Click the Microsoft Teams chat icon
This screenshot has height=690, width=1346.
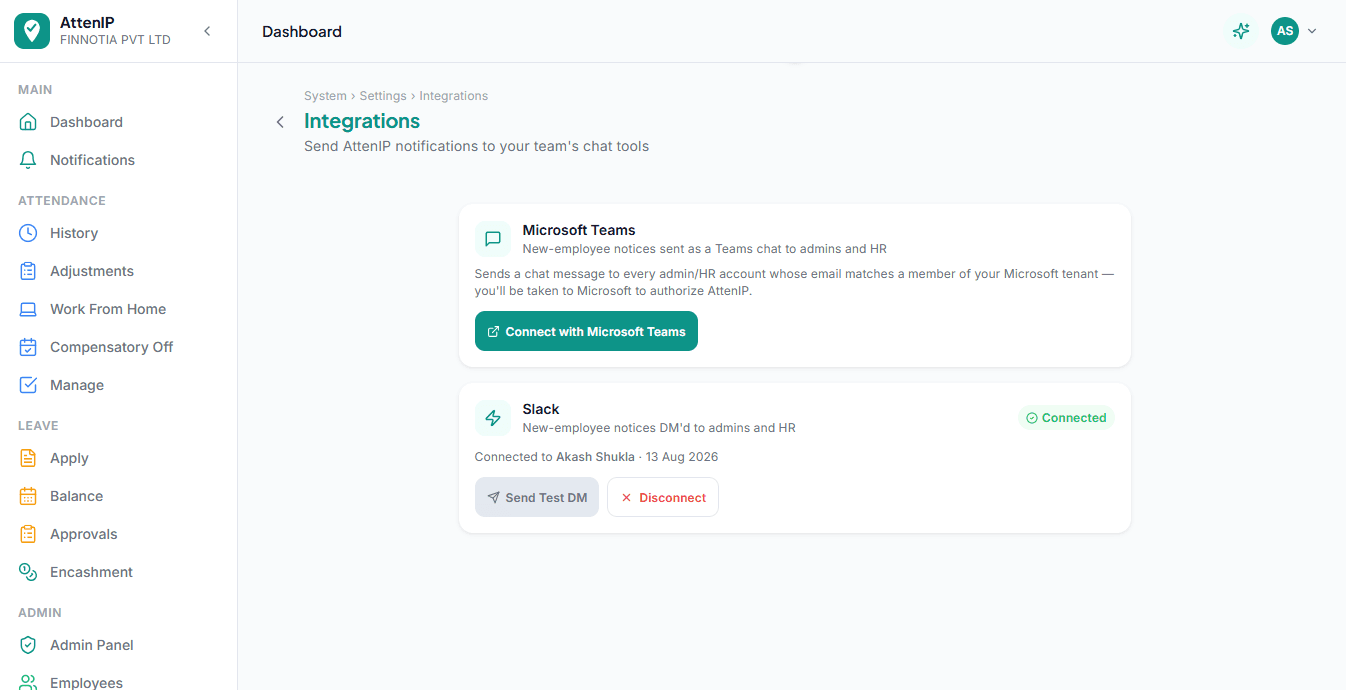point(493,239)
